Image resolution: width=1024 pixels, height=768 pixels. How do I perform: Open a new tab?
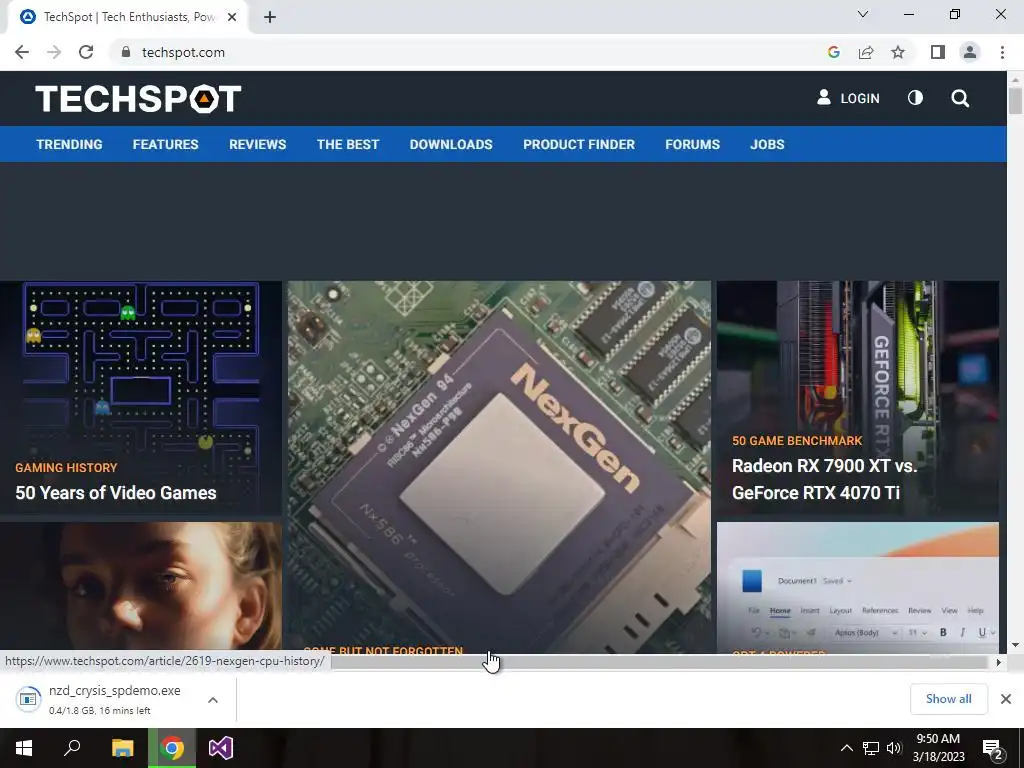(x=270, y=17)
